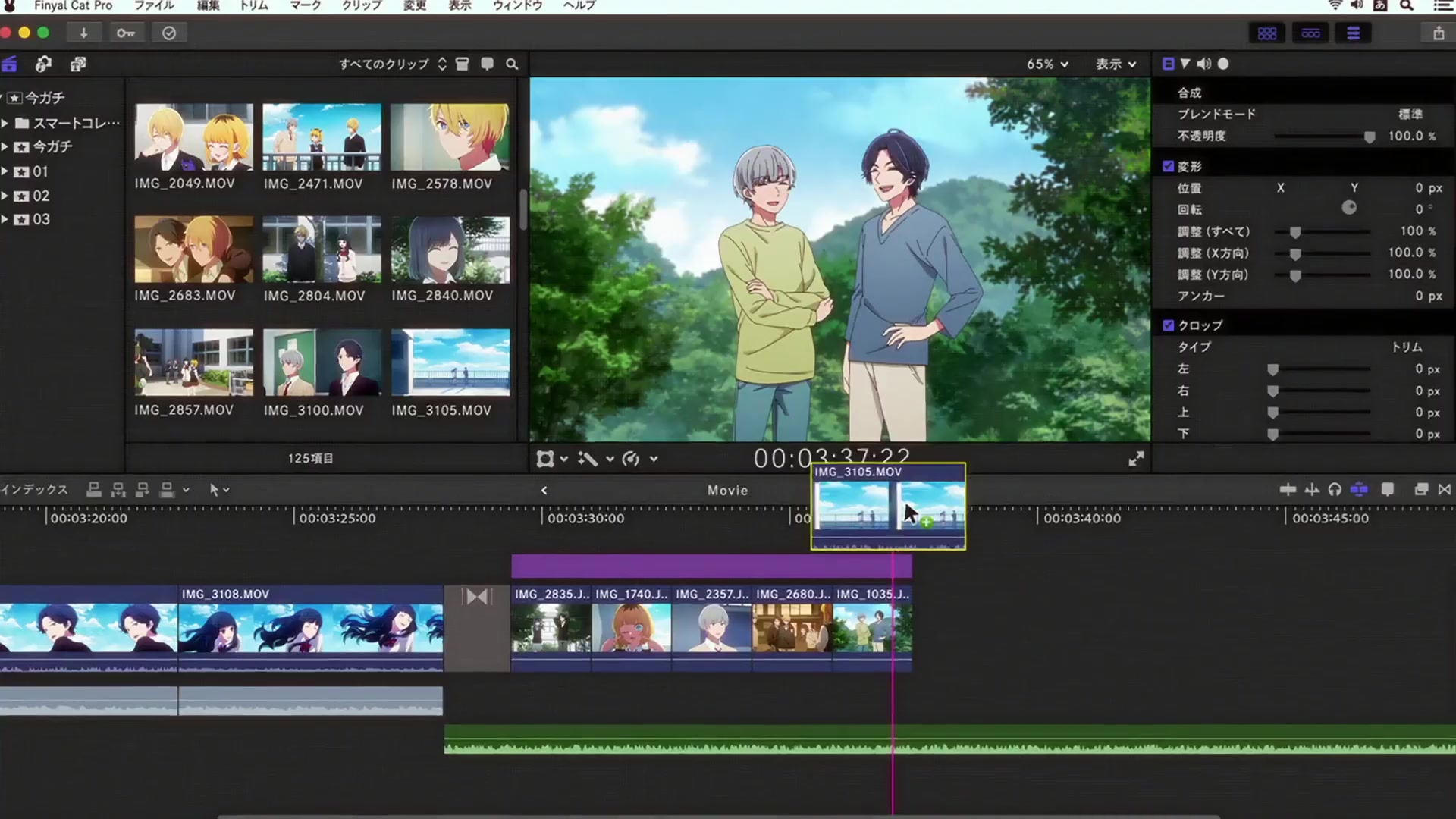Screen dimensions: 1456x819
Task: Open the すべてのクリップ filter dropdown
Action: pos(392,64)
